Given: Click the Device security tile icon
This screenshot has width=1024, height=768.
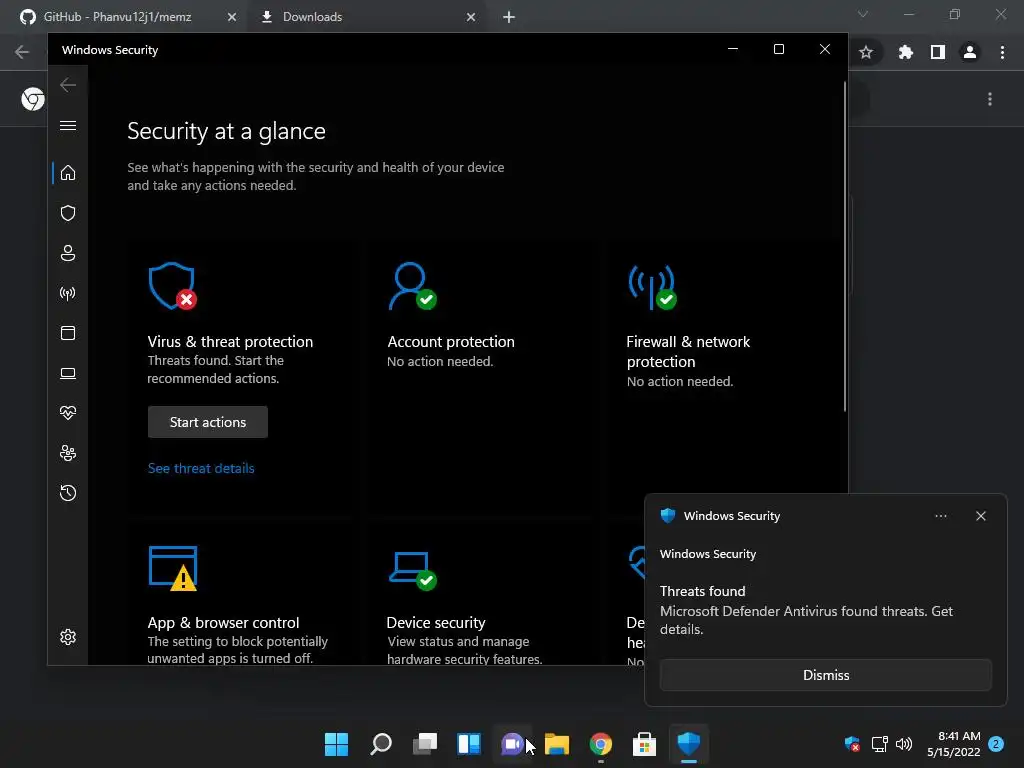Looking at the screenshot, I should point(413,571).
